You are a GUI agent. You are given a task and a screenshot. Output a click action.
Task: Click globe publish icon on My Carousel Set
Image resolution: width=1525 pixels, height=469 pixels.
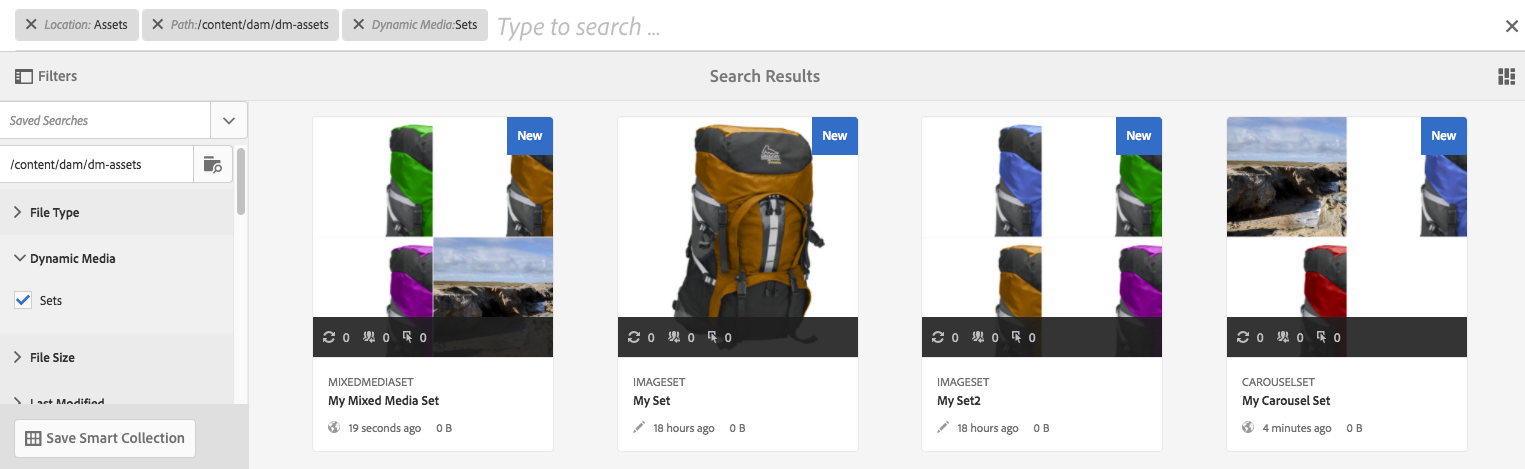pyautogui.click(x=1248, y=427)
